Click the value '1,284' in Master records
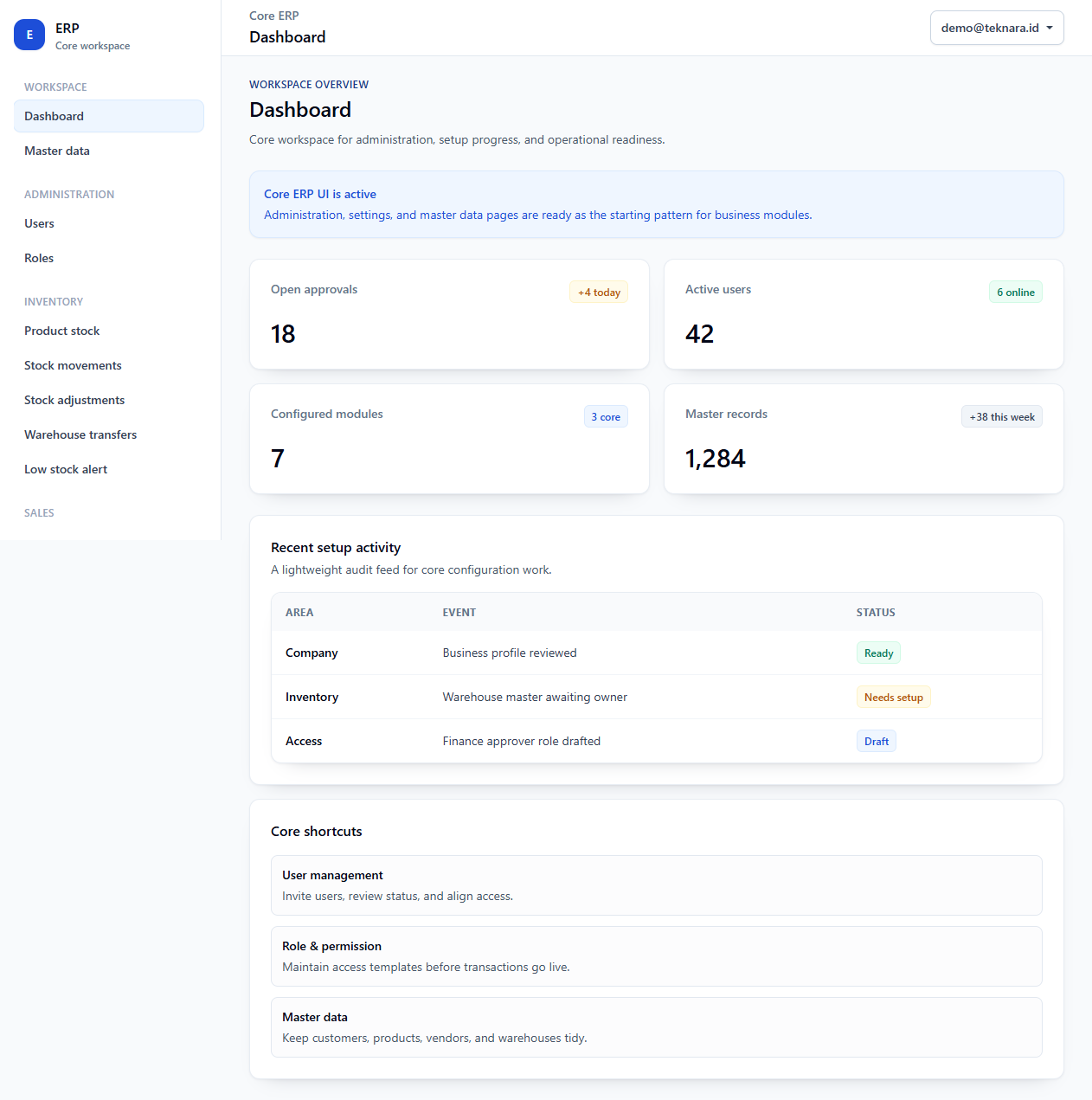 point(716,459)
